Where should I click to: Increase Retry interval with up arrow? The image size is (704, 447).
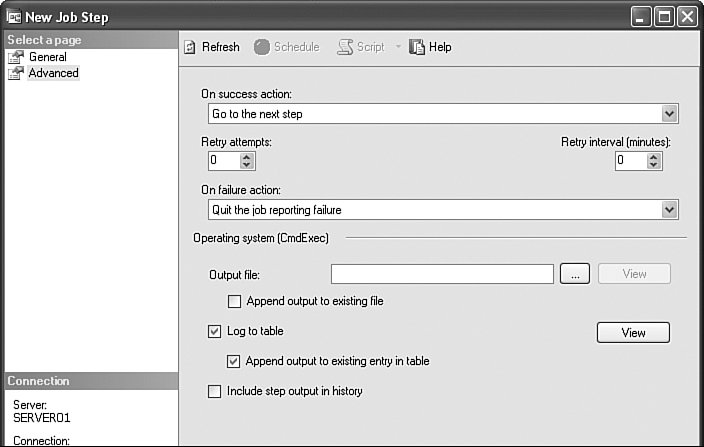(x=654, y=157)
